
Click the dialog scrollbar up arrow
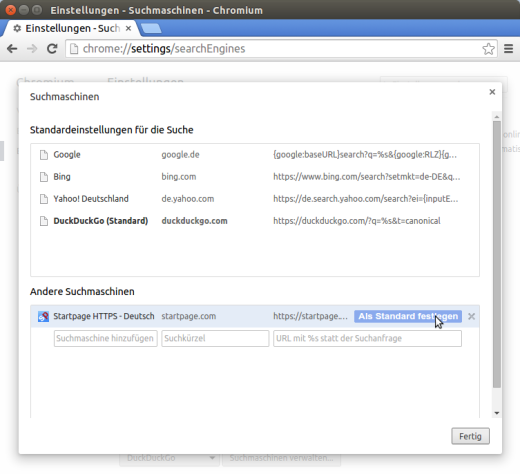coord(497,117)
